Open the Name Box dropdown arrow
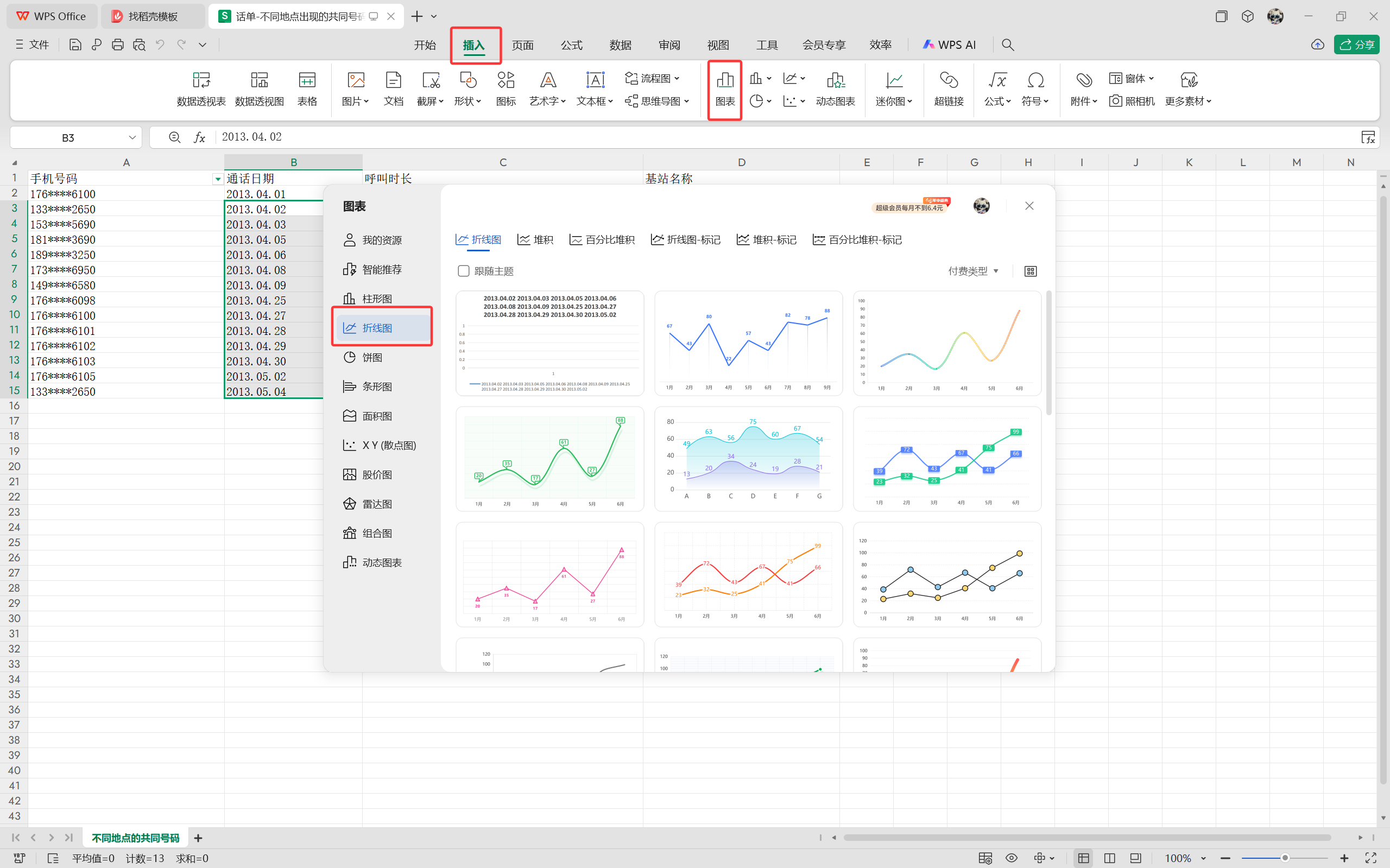Image resolution: width=1390 pixels, height=868 pixels. tap(132, 138)
